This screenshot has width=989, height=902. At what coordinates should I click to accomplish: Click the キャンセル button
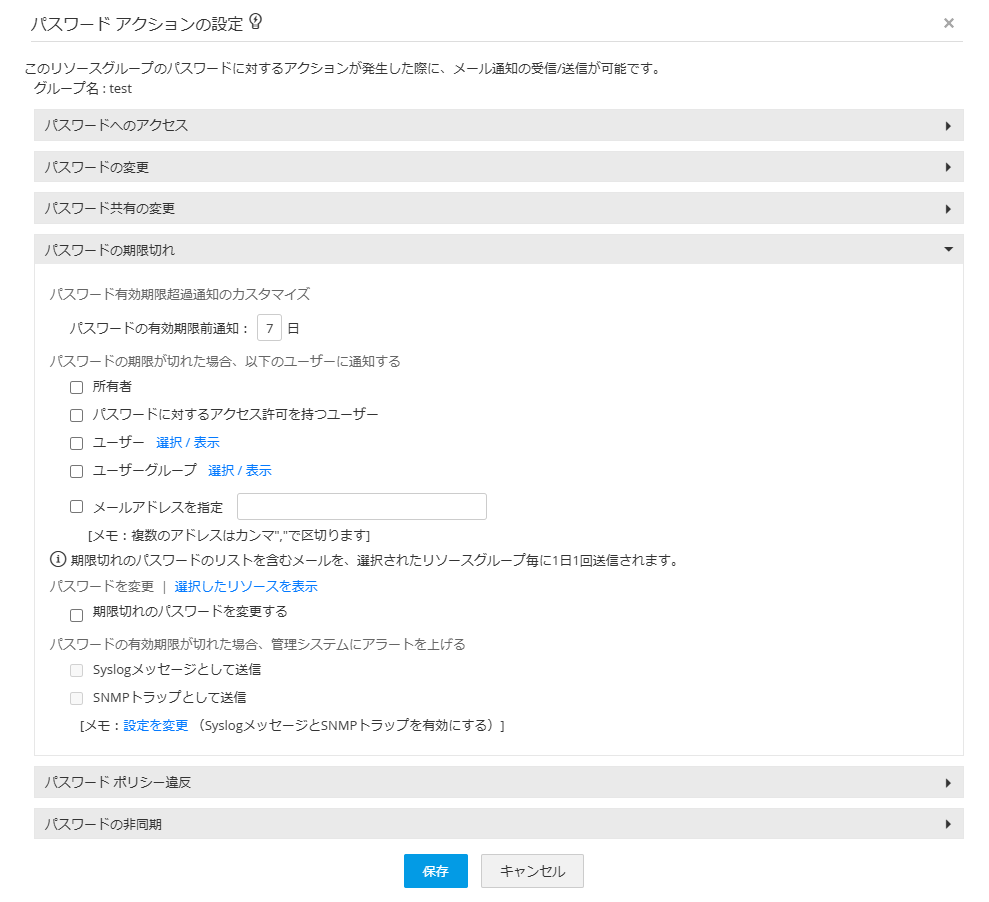click(532, 871)
